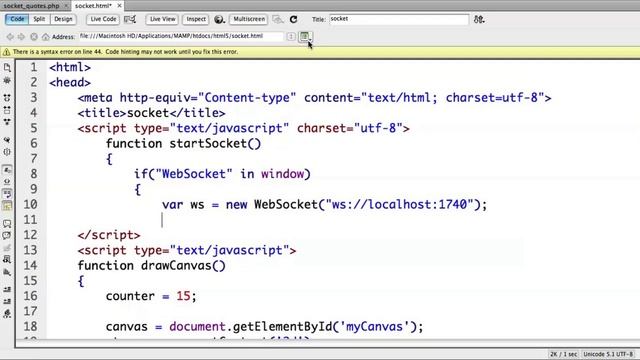640x360 pixels.
Task: Click the 'ws://localhost:1740' string
Action: [399, 204]
